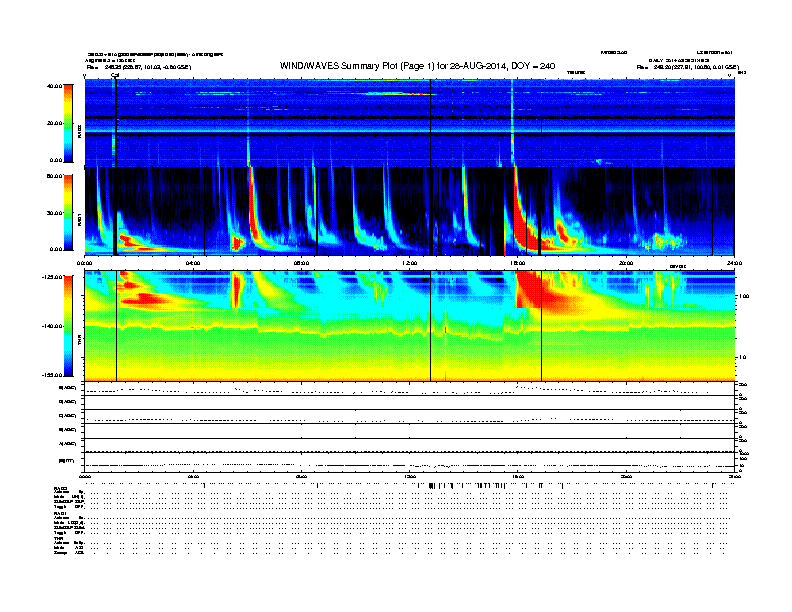This screenshot has height=612, width=792.
Task: Click the 60.00 label on RAD1 color scale
Action: point(55,176)
